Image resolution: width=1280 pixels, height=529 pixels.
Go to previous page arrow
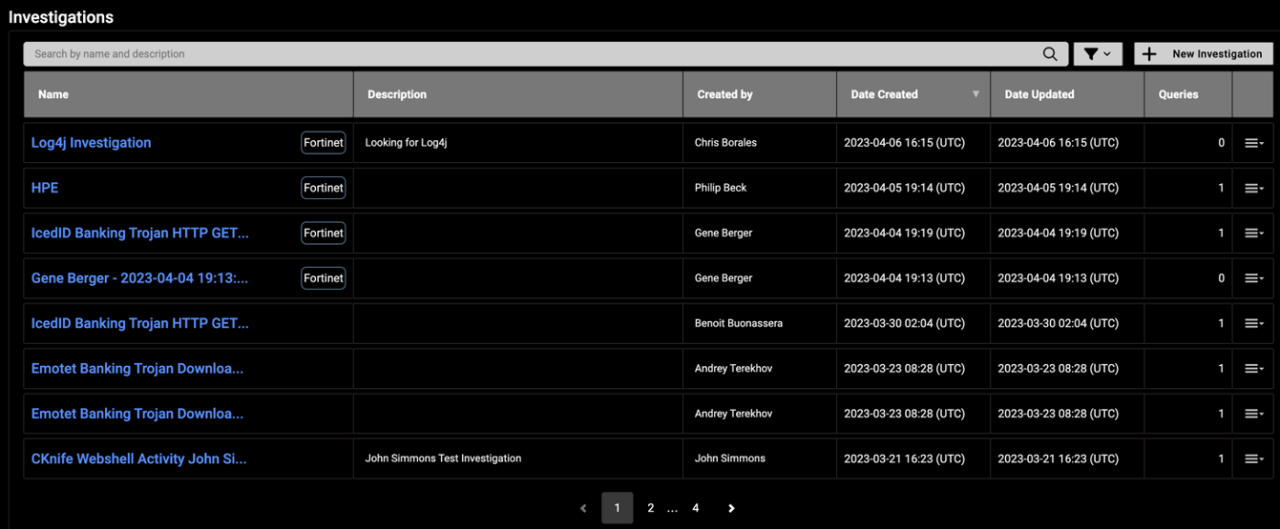click(x=584, y=508)
